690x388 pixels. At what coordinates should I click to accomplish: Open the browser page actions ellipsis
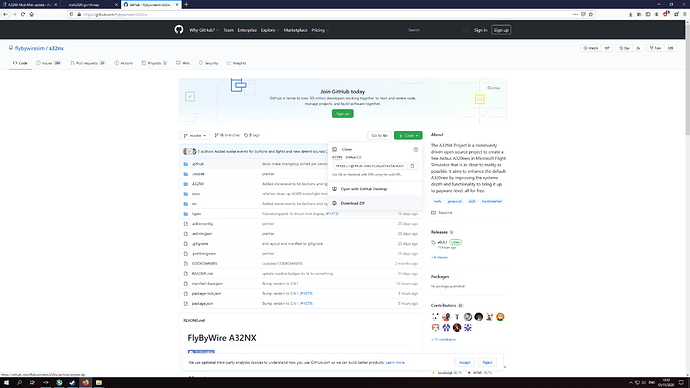click(x=575, y=14)
